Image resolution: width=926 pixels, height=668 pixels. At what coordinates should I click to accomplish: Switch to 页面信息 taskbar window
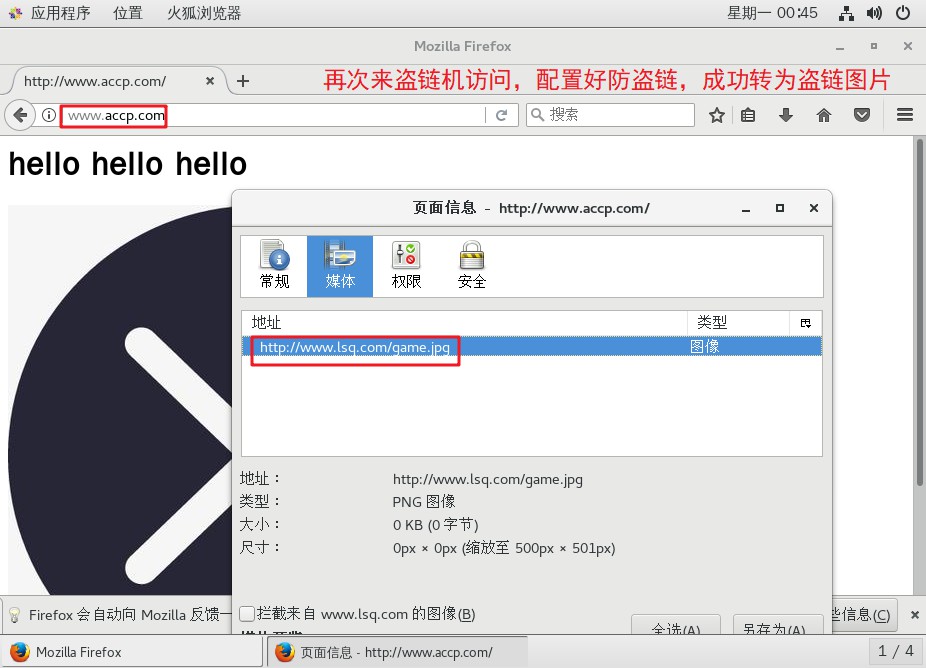397,652
